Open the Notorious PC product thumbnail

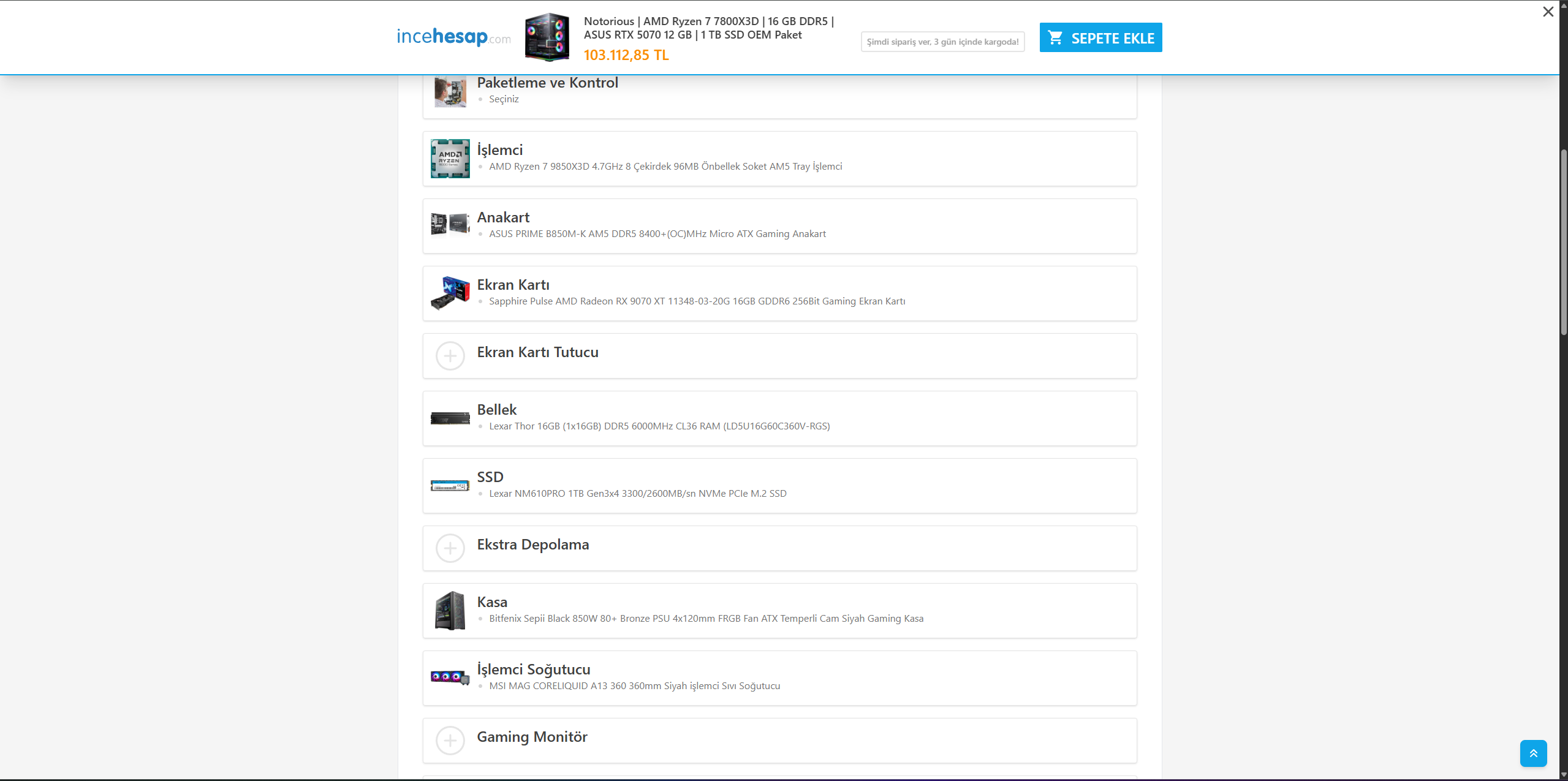[547, 37]
